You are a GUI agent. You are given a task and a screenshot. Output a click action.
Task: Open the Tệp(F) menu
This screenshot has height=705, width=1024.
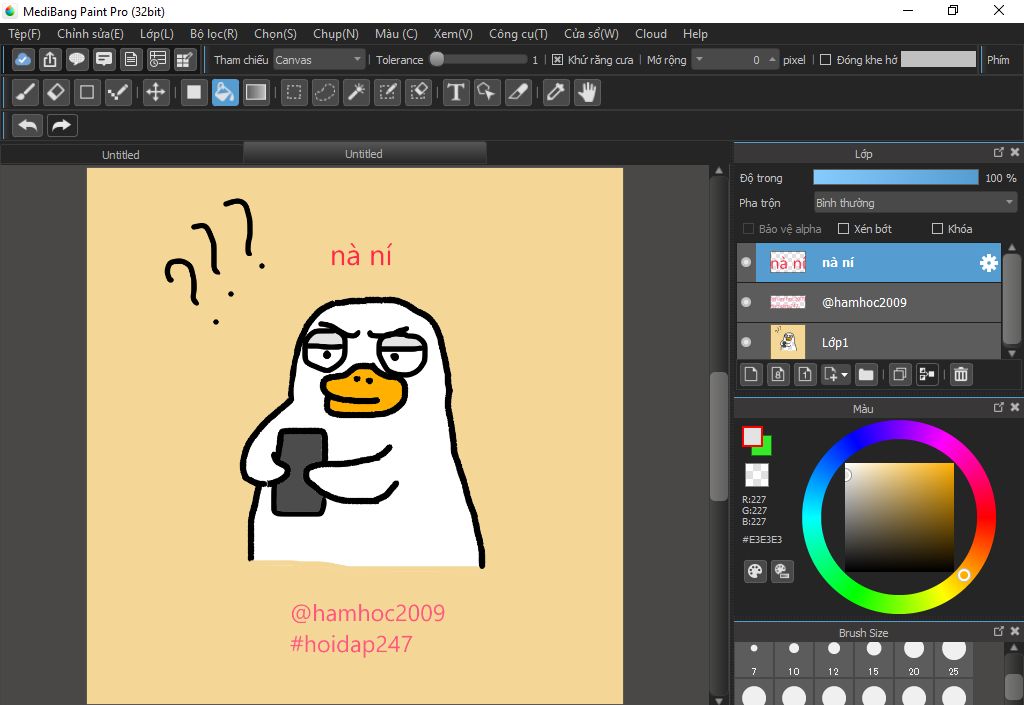pos(24,34)
